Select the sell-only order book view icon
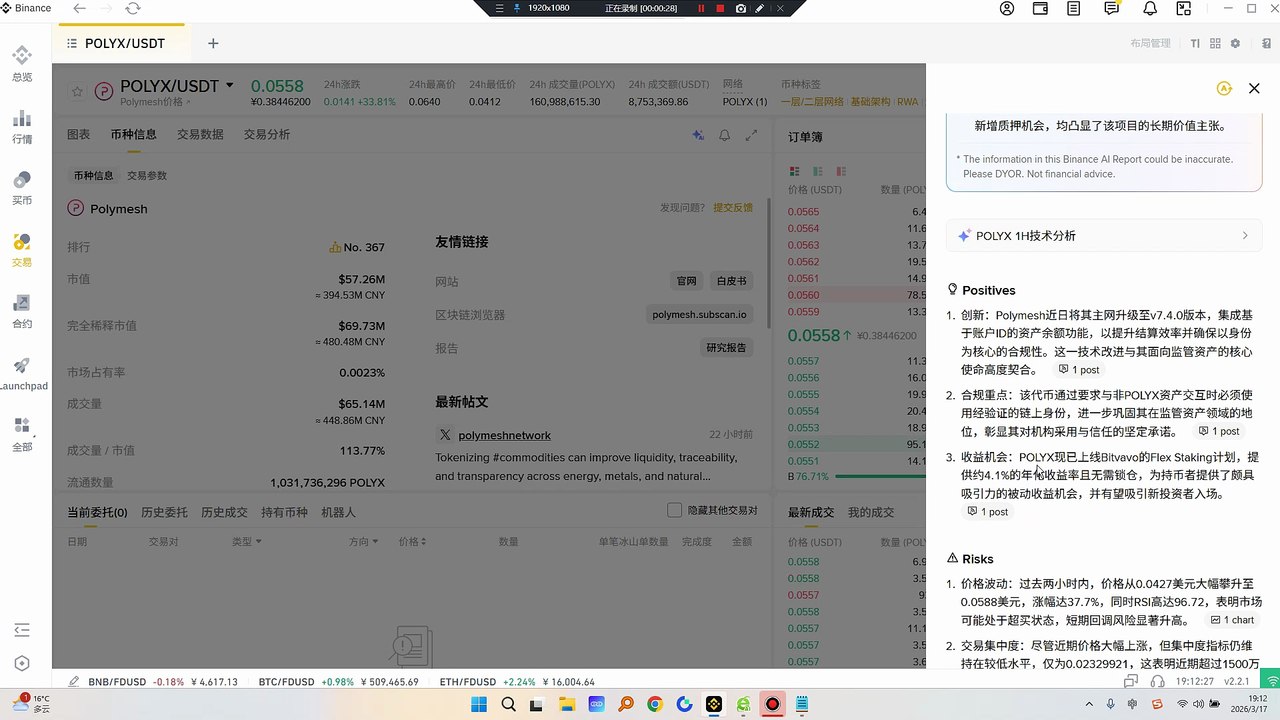Viewport: 1280px width, 720px height. coord(841,172)
